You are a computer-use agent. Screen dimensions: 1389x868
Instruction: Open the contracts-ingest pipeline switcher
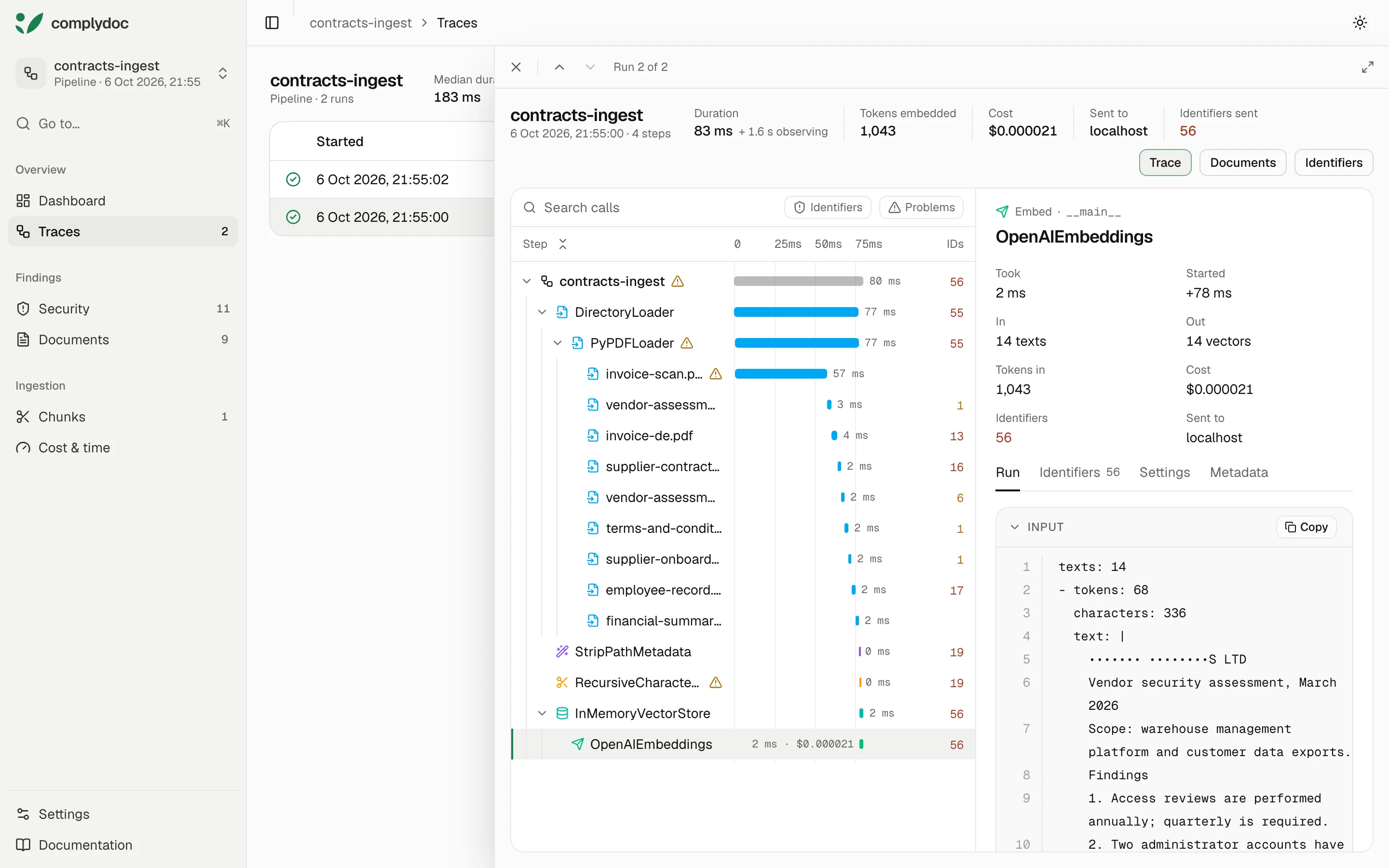point(123,73)
